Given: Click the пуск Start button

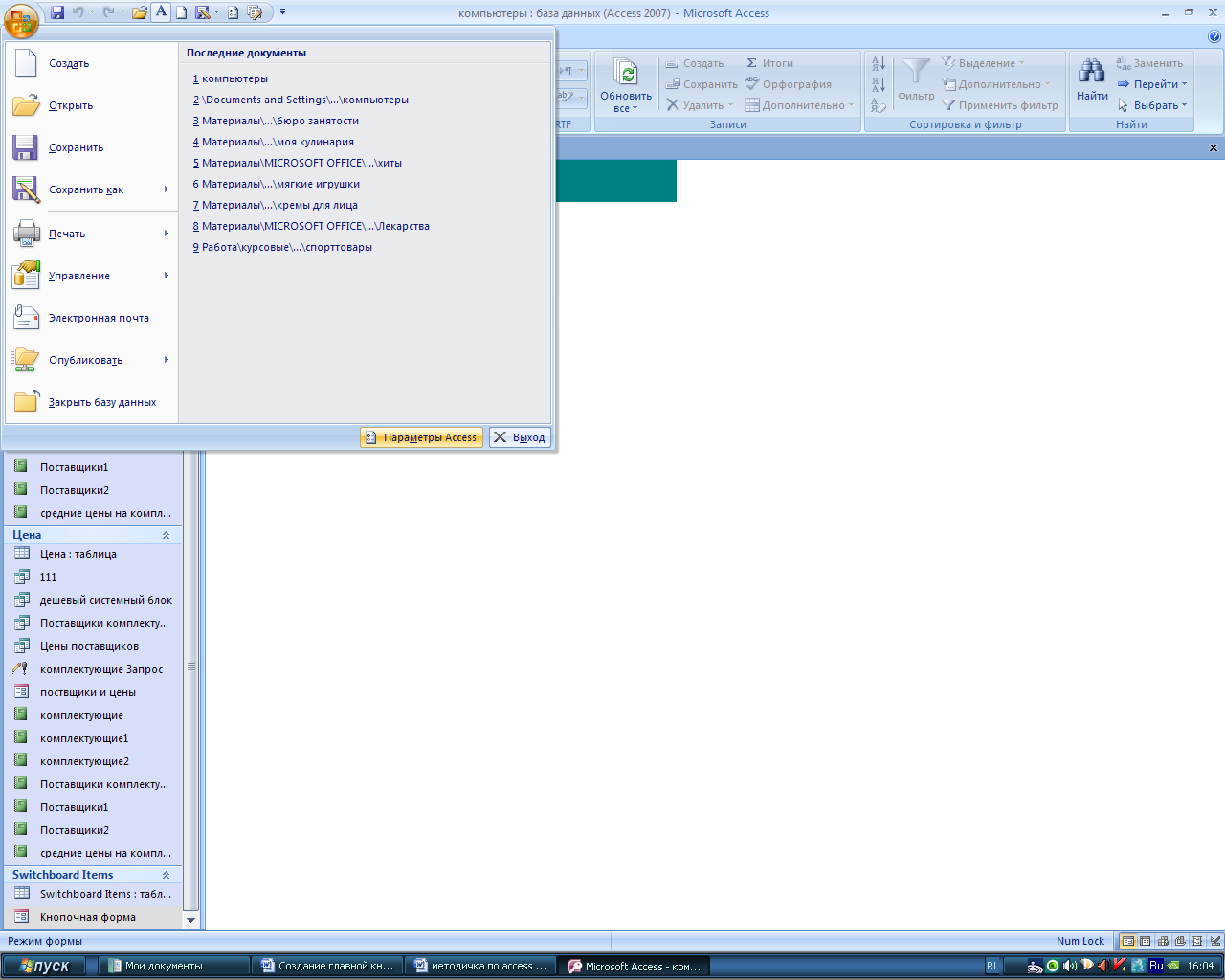Looking at the screenshot, I should (43, 966).
